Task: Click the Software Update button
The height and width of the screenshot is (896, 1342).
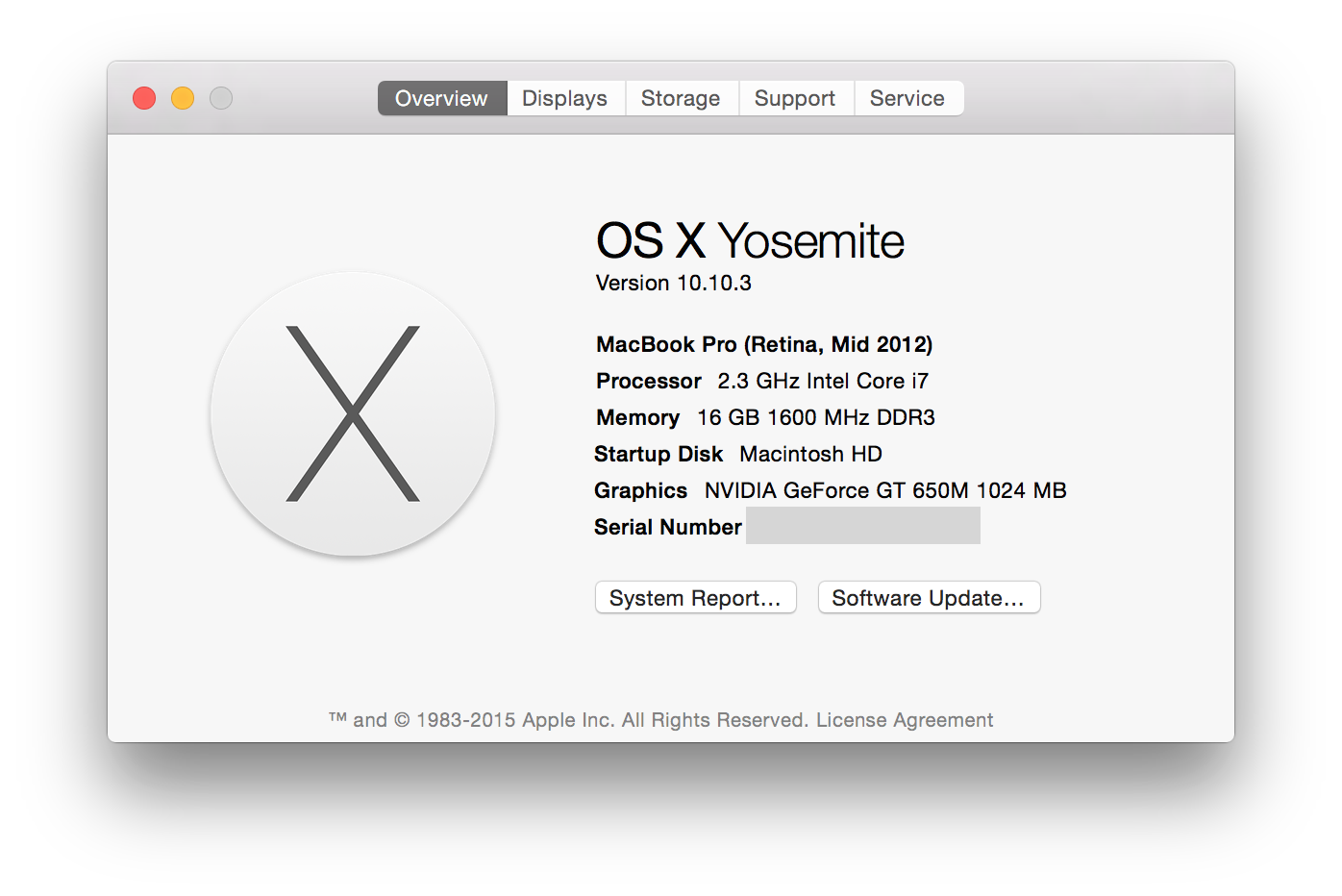Action: pos(929,597)
